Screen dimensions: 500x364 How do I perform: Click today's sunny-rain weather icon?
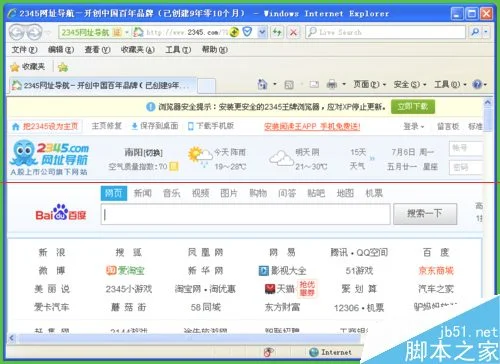[x=200, y=156]
